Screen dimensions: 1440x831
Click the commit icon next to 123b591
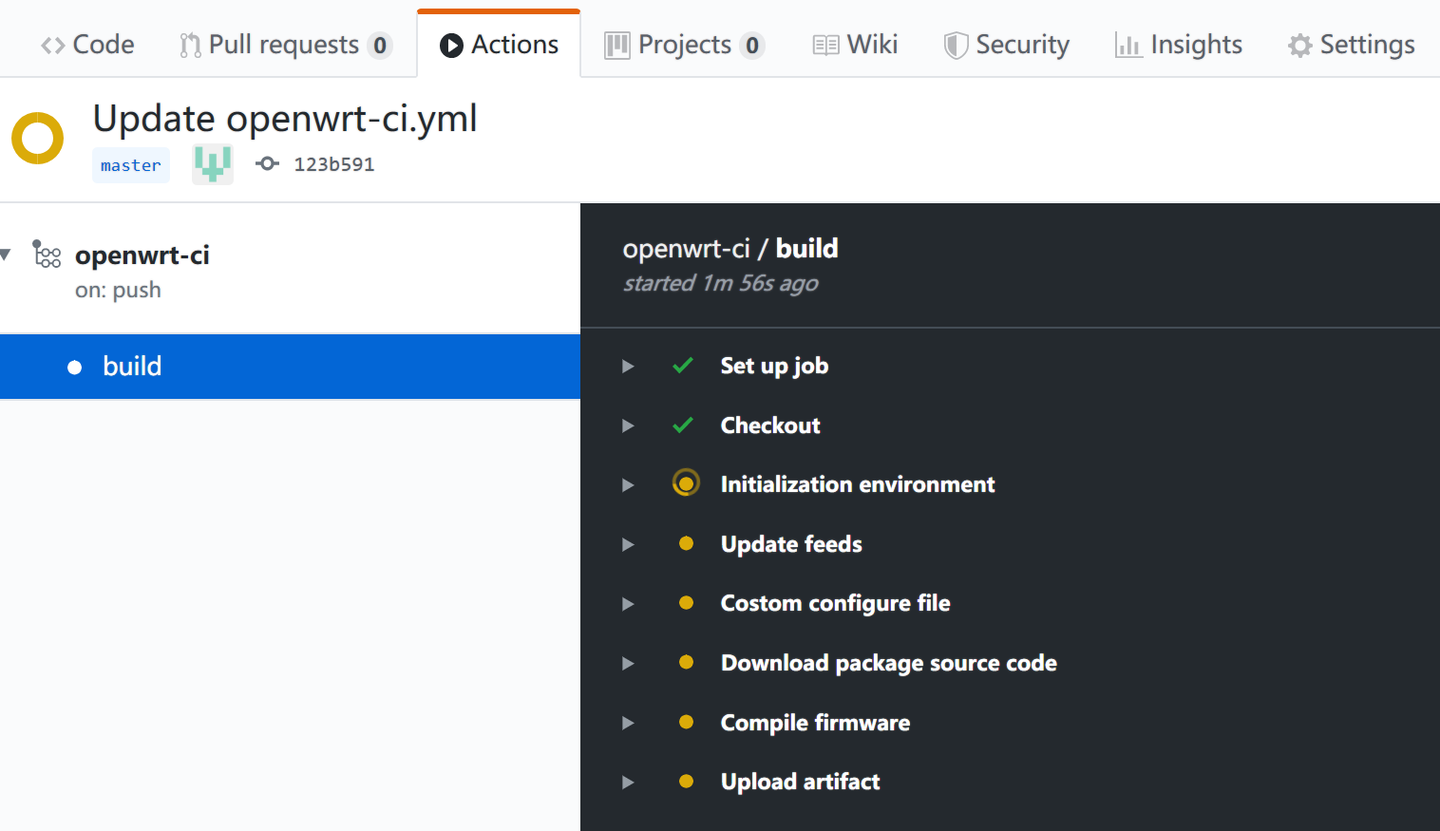[x=266, y=163]
